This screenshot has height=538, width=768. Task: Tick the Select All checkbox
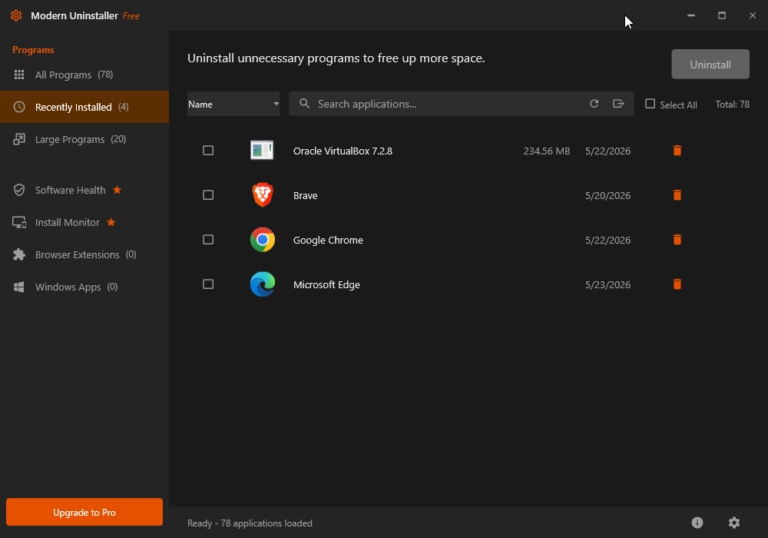coord(650,104)
